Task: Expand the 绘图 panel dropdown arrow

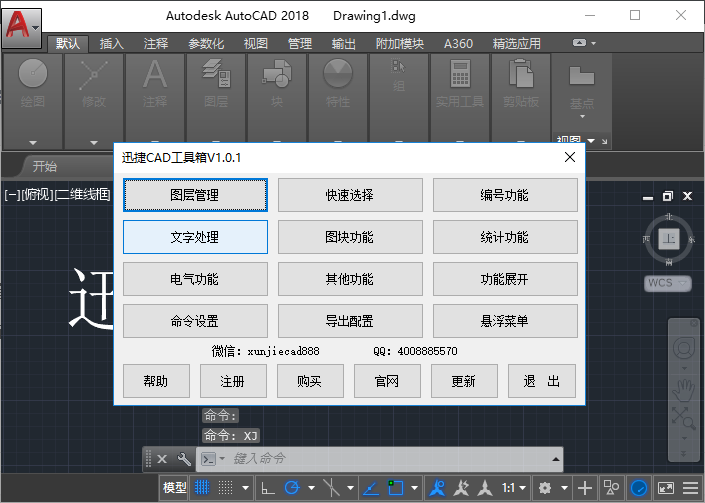Action: tap(33, 143)
